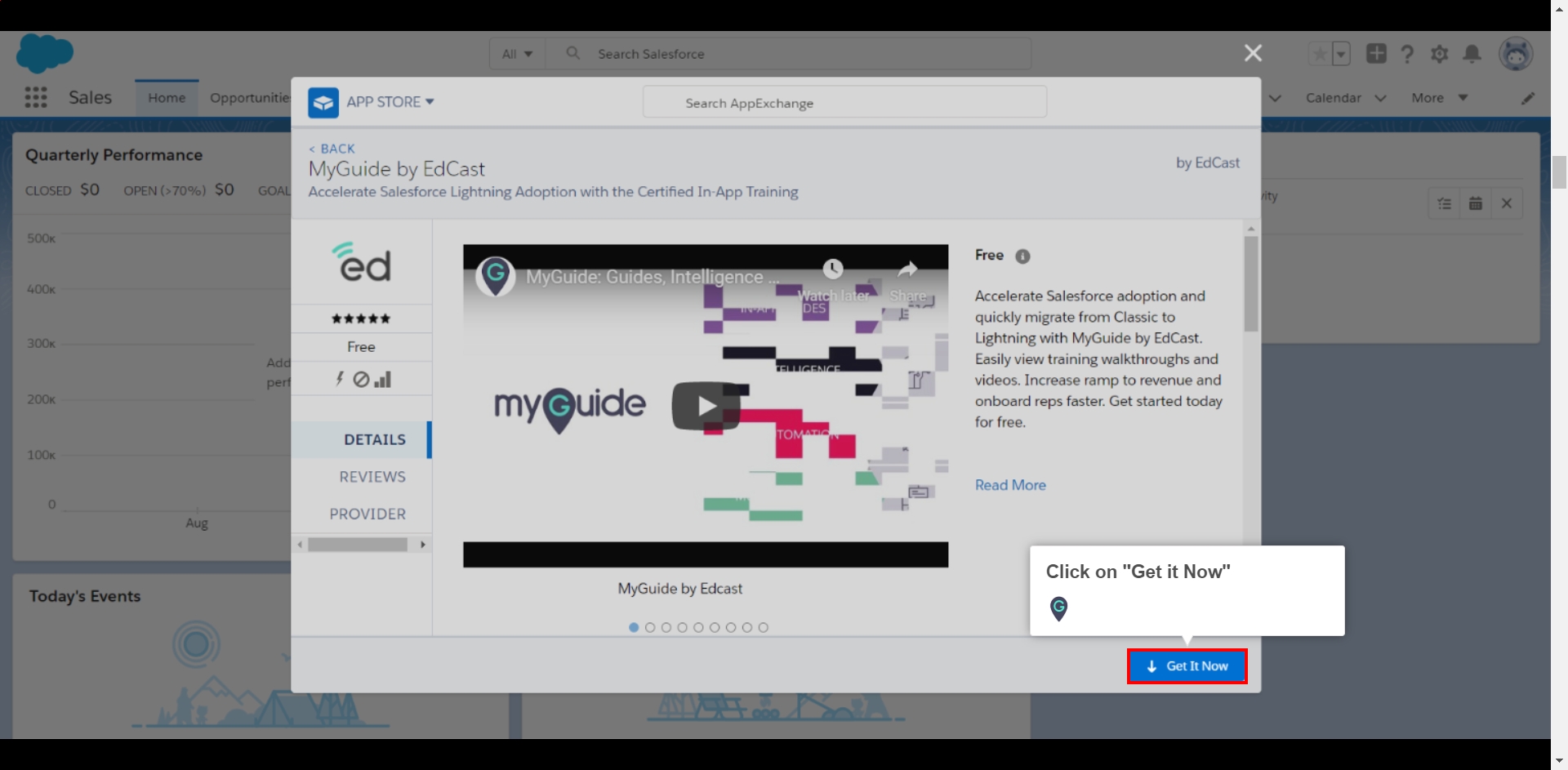The image size is (1568, 770).
Task: Open the by EdCast provider link
Action: [x=1208, y=162]
